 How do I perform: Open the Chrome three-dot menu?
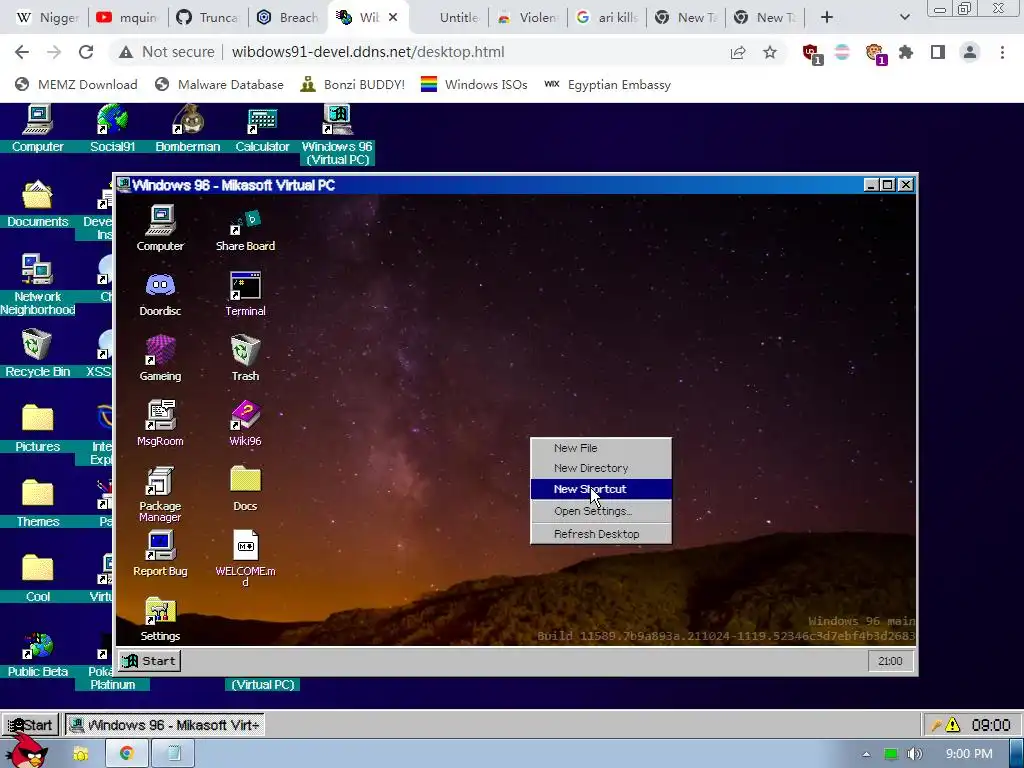click(1002, 52)
